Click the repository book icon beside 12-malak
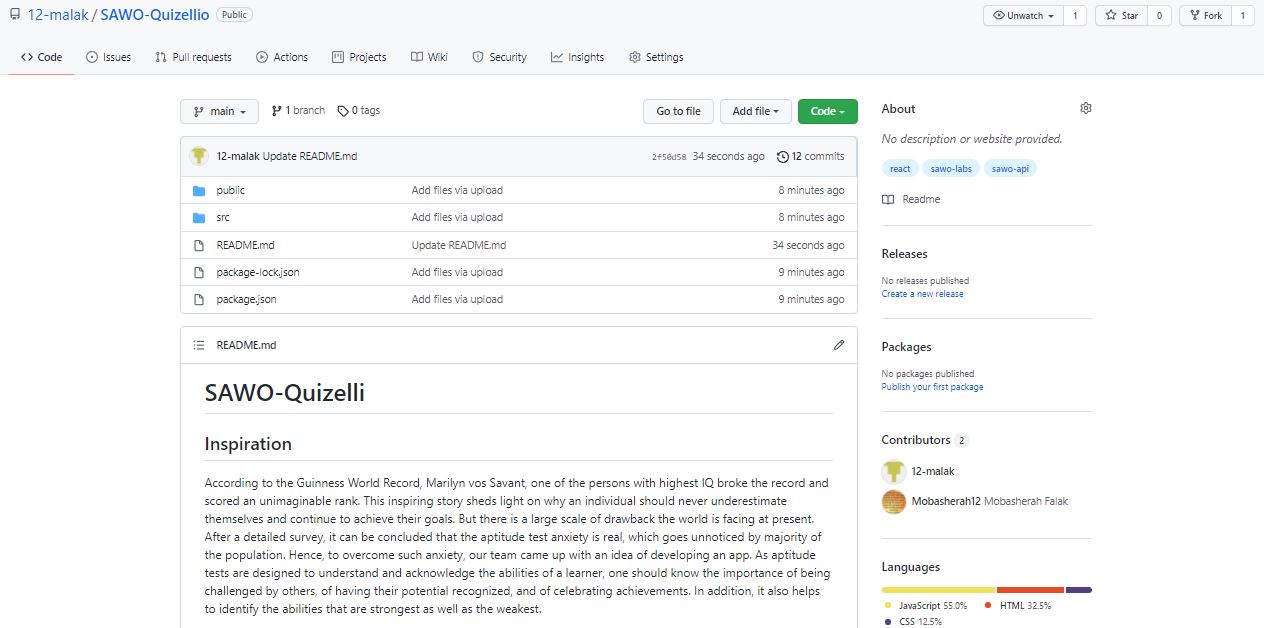The width and height of the screenshot is (1264, 628). coord(14,16)
